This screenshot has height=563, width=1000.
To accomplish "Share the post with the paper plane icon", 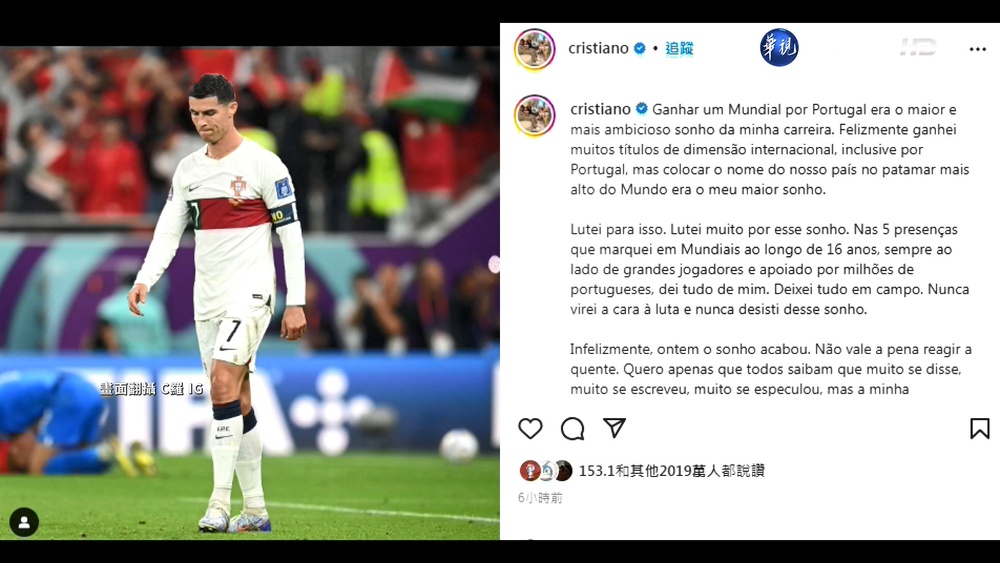I will [x=614, y=428].
